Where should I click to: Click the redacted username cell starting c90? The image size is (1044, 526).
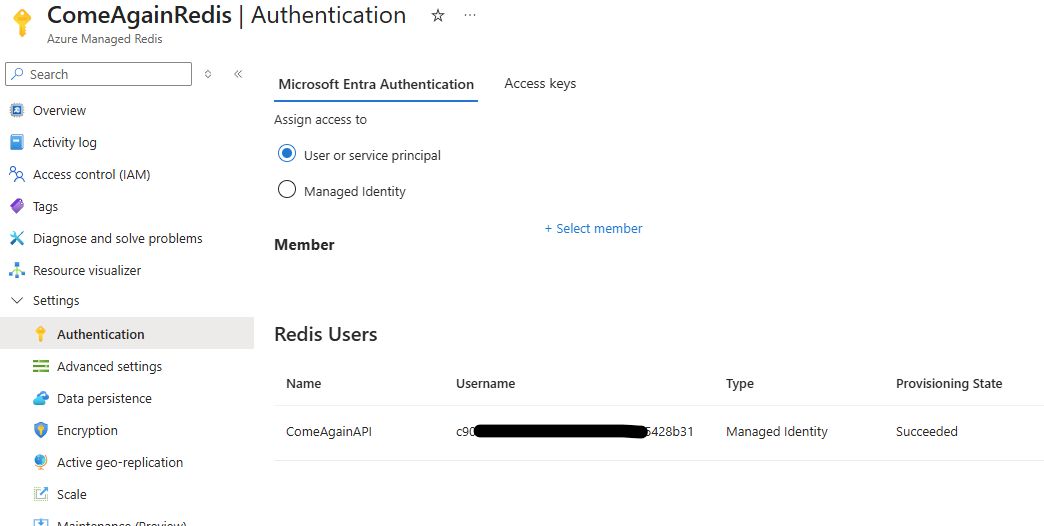[575, 431]
